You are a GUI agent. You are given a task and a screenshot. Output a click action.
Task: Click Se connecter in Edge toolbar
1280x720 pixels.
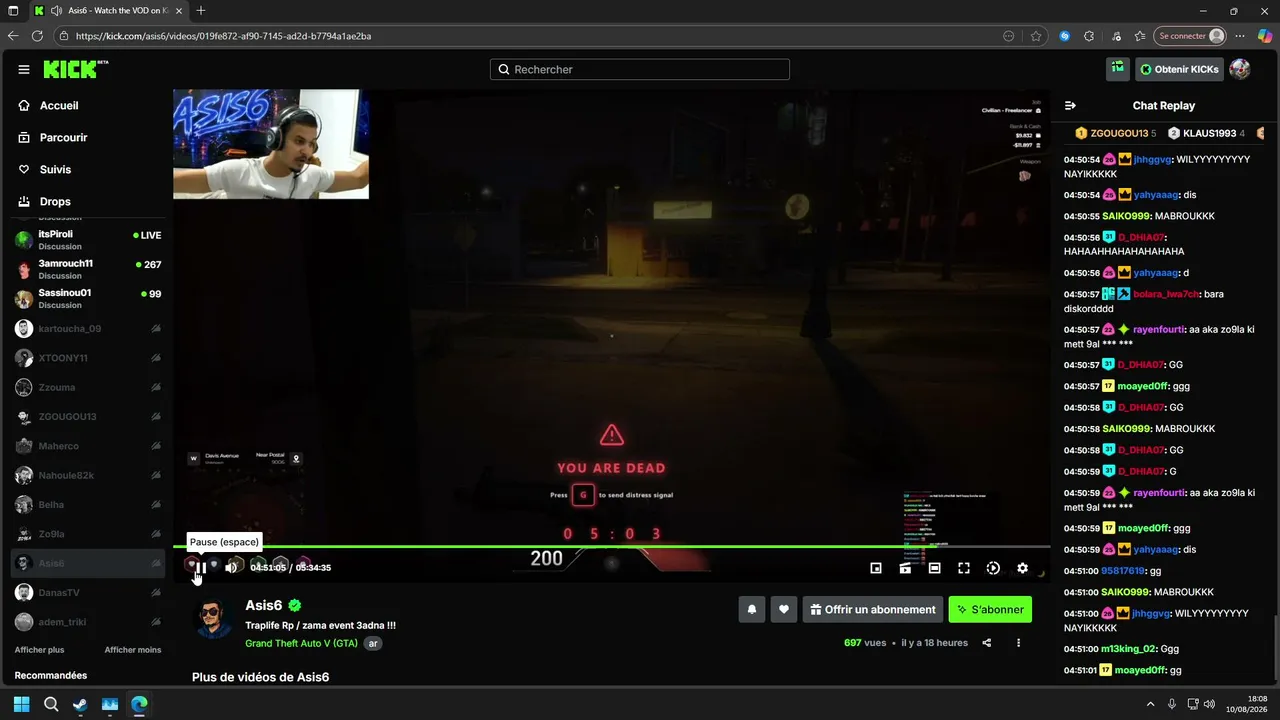coord(1189,36)
